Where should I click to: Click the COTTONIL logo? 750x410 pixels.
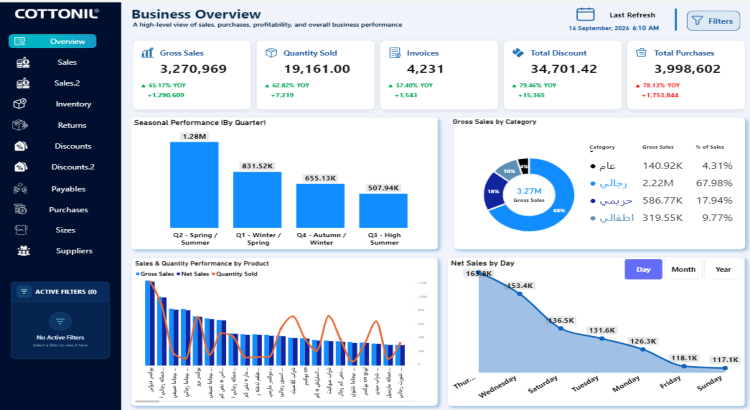(x=56, y=14)
